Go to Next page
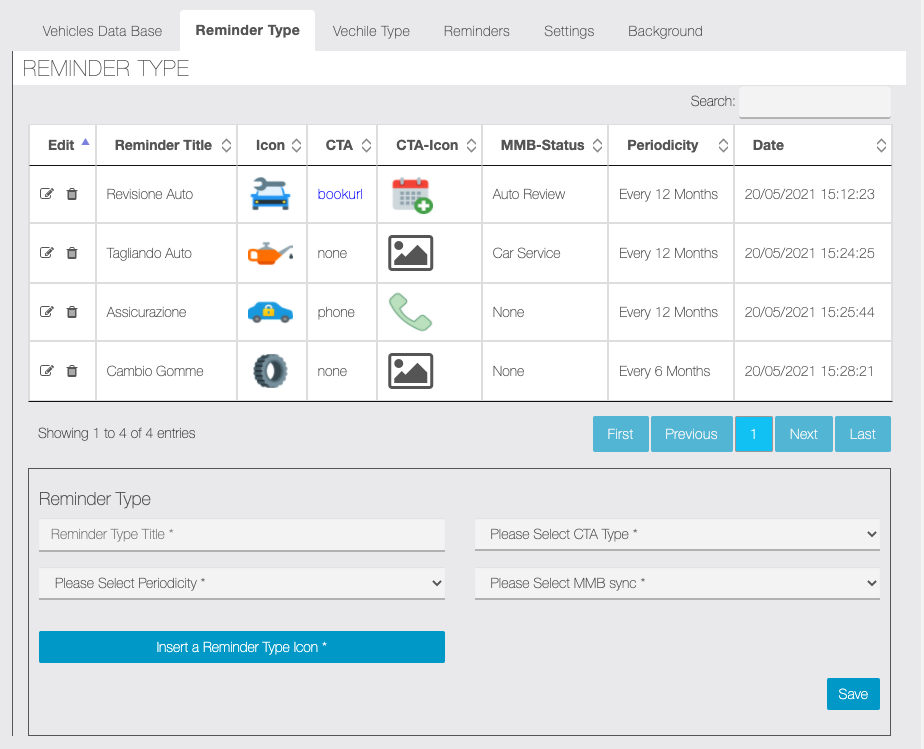The image size is (924, 749). (804, 434)
